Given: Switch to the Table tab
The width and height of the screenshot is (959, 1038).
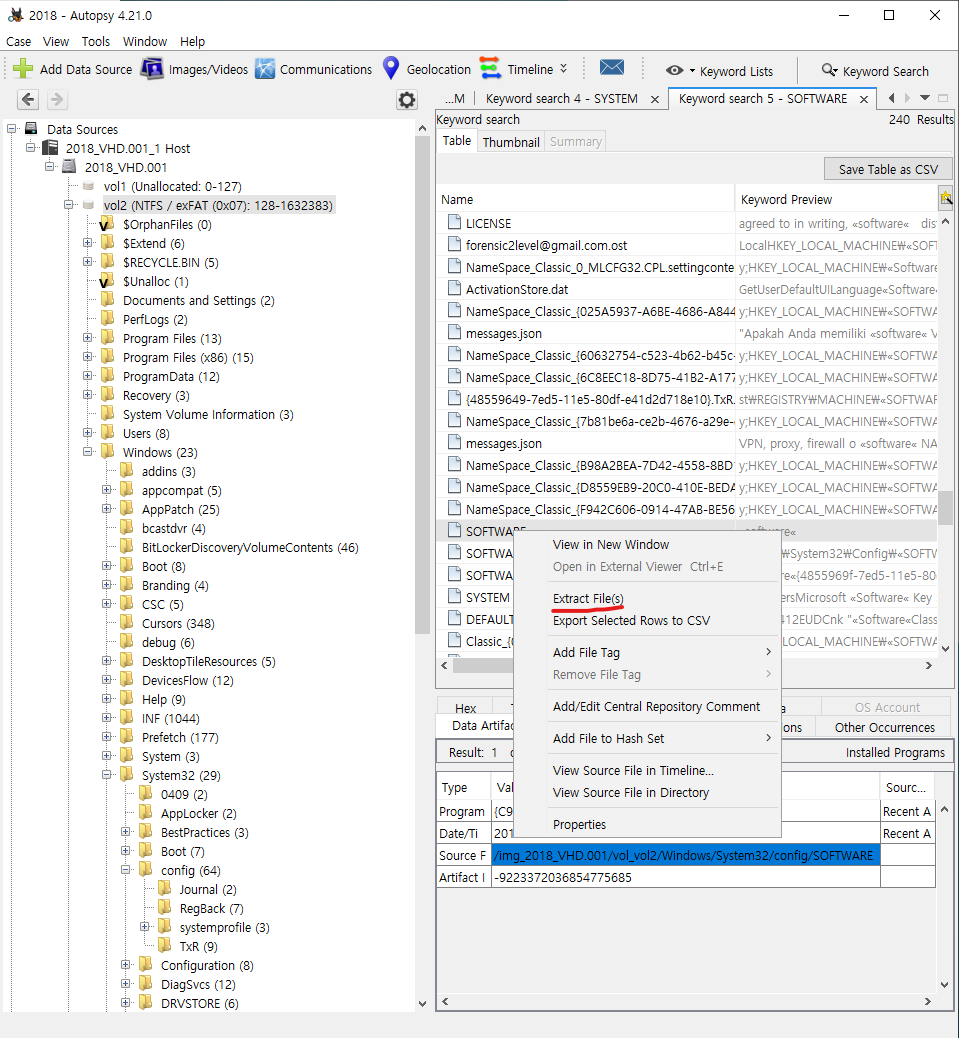Looking at the screenshot, I should click(457, 141).
